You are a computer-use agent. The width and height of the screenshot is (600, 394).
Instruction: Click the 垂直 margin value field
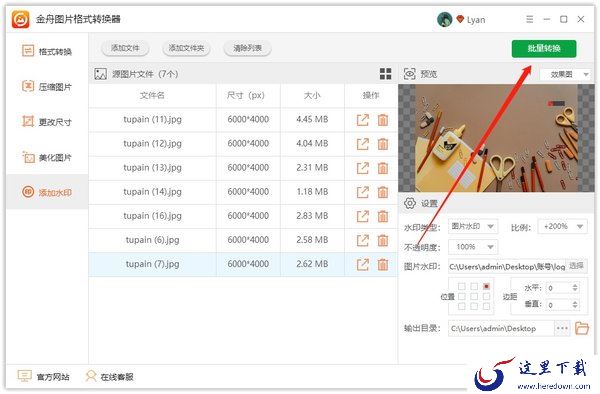pyautogui.click(x=559, y=305)
